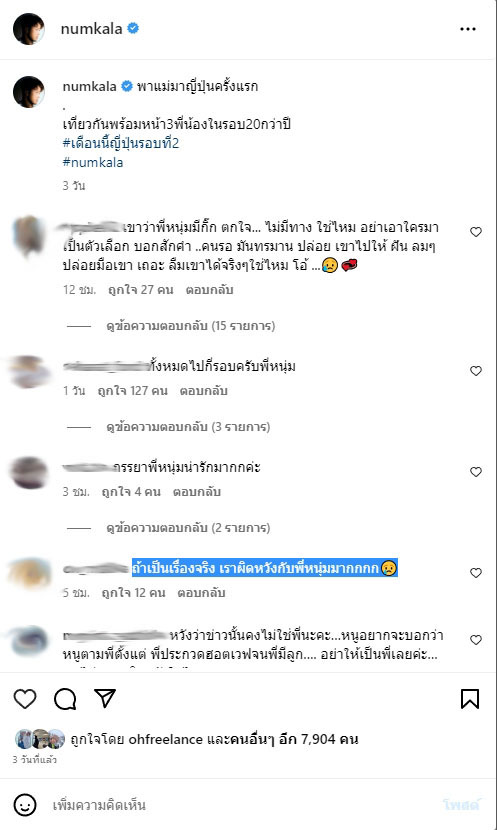This screenshot has width=497, height=830.
Task: Open comments via speech bubble icon
Action: tap(65, 699)
